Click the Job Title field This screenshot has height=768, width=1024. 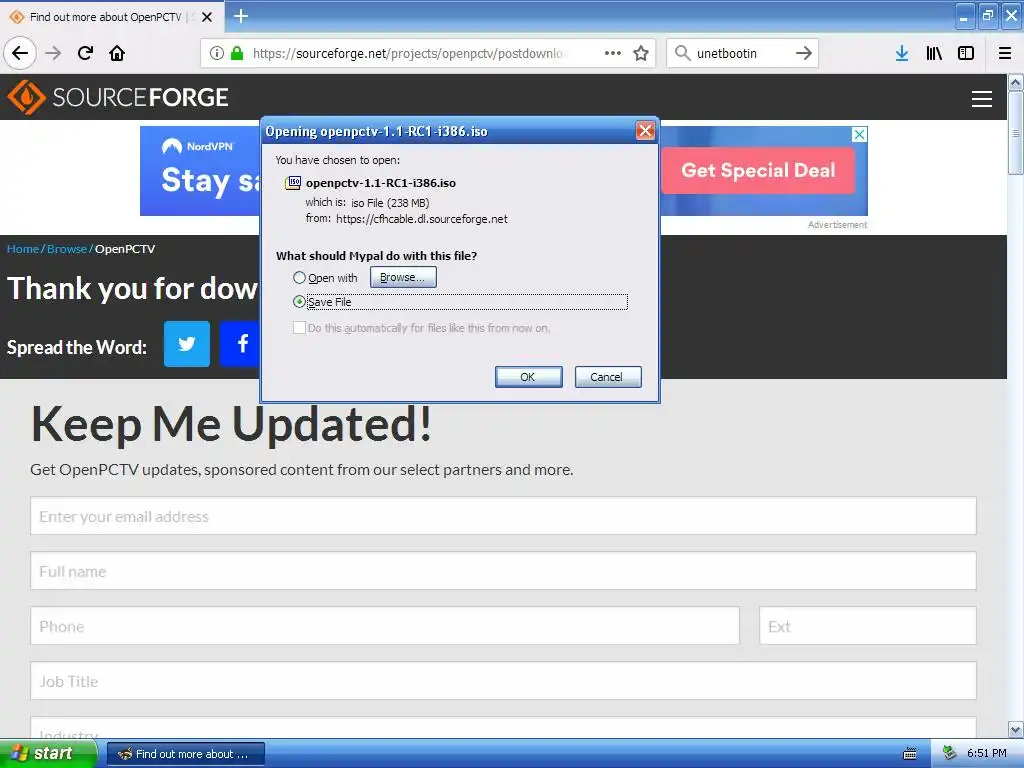tap(503, 680)
